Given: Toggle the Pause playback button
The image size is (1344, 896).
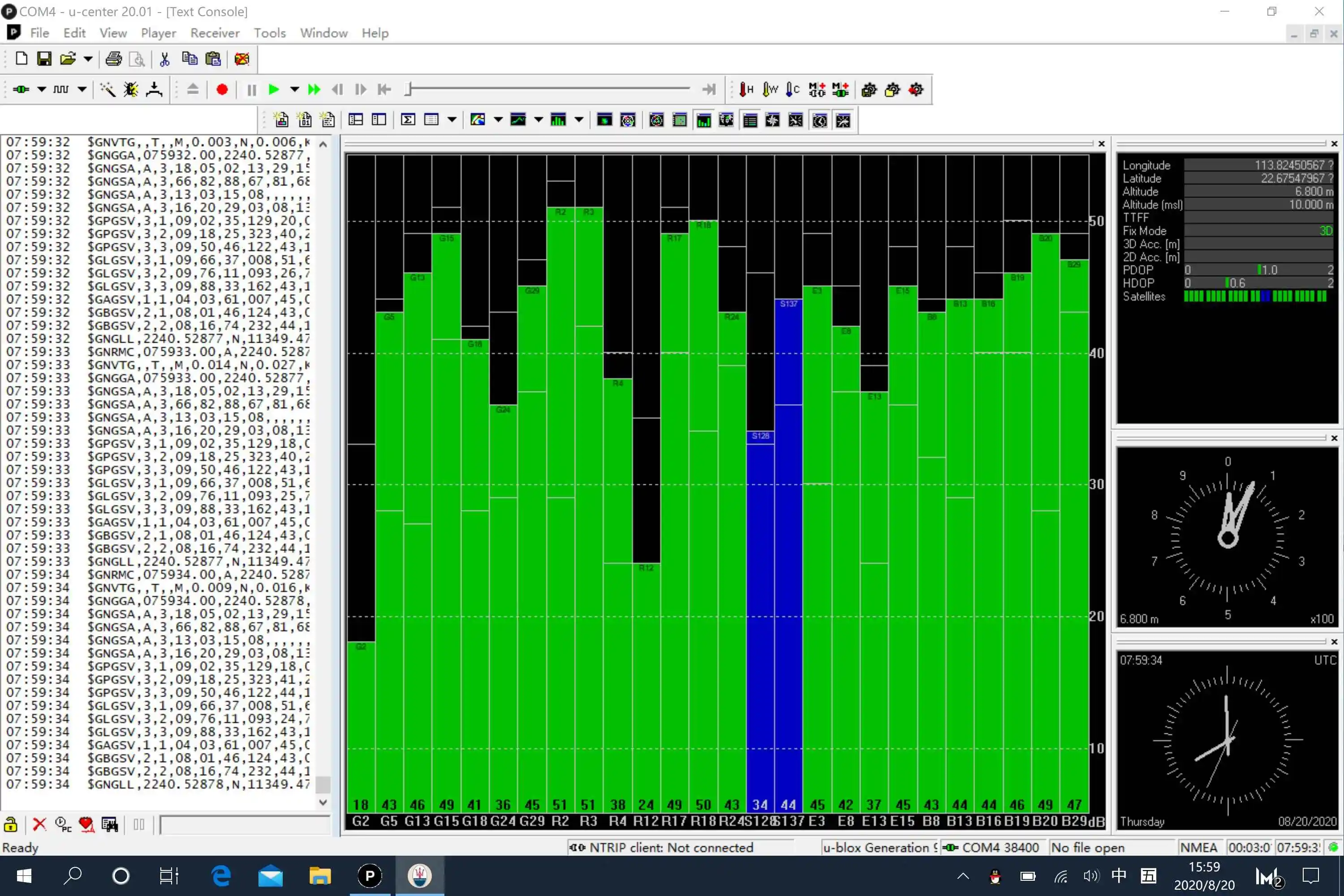Looking at the screenshot, I should 251,90.
